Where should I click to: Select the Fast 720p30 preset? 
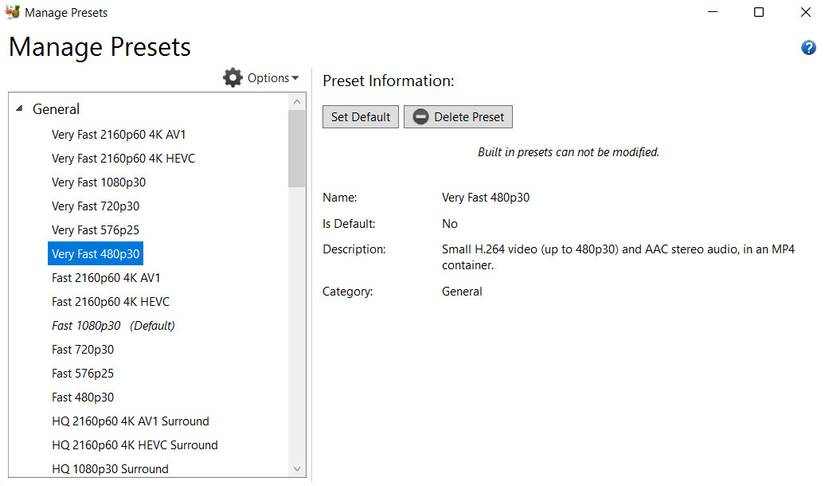83,350
